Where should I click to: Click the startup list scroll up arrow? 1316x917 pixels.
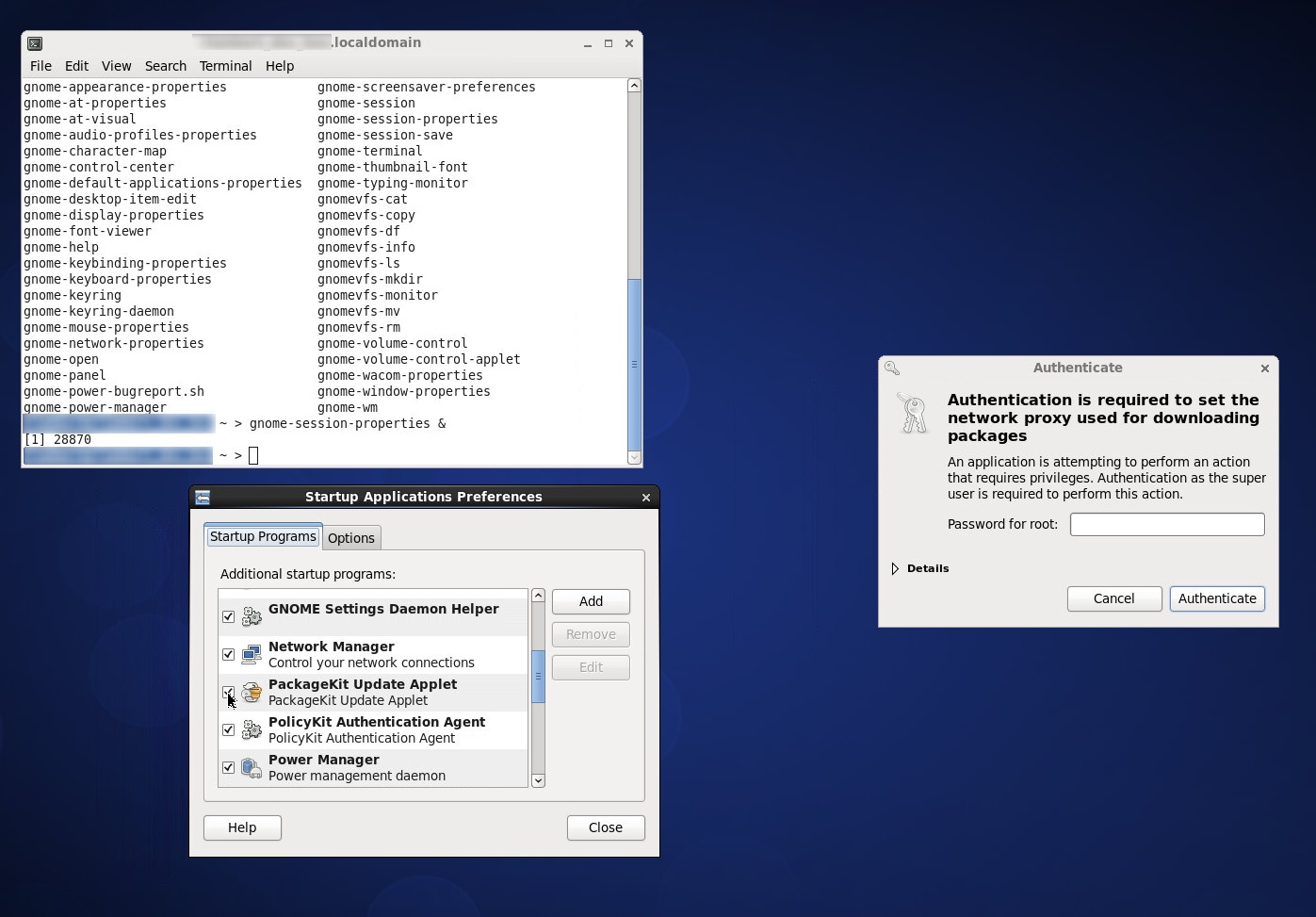(x=538, y=596)
